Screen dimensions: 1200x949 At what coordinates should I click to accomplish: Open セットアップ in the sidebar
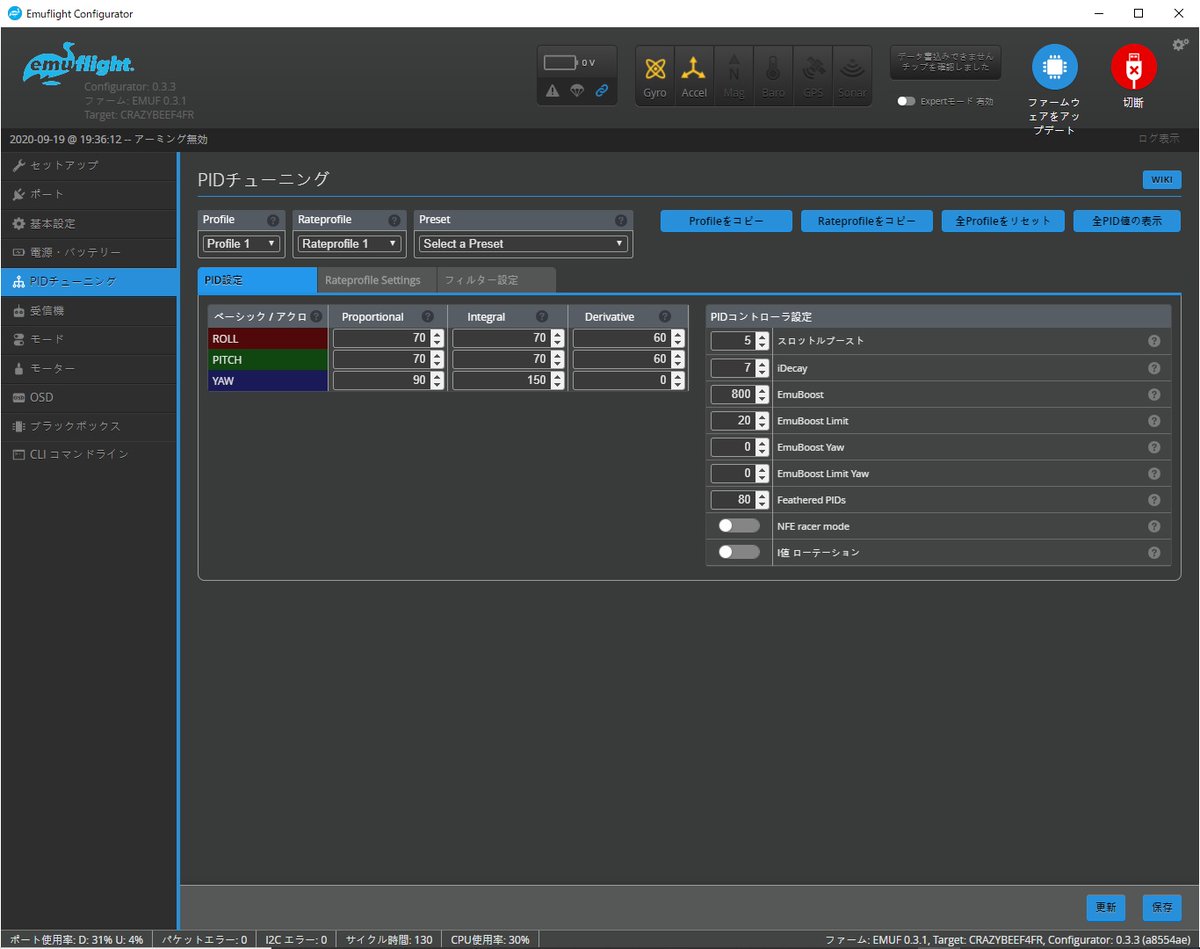coord(89,165)
